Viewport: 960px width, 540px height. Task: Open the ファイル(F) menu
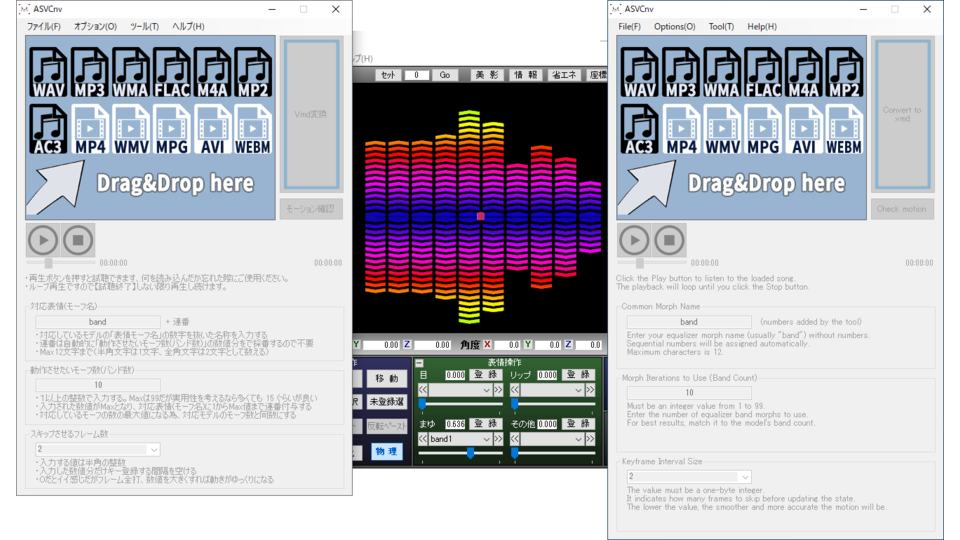tap(43, 26)
